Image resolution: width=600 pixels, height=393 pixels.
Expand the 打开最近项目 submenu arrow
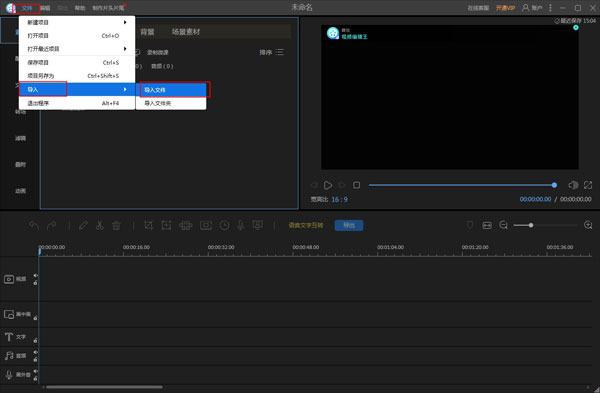coord(125,49)
